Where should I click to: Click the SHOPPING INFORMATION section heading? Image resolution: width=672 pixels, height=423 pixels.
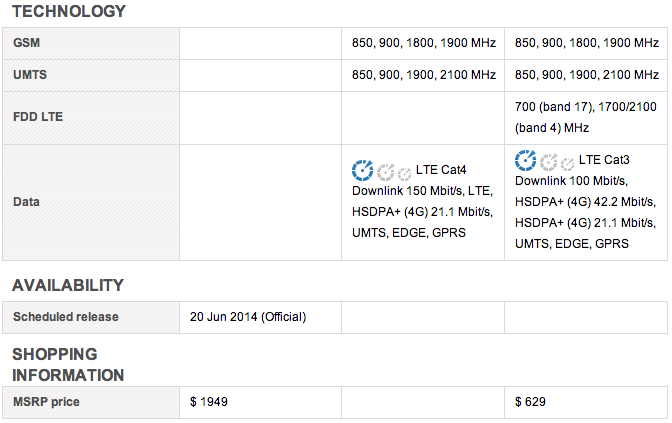point(68,364)
